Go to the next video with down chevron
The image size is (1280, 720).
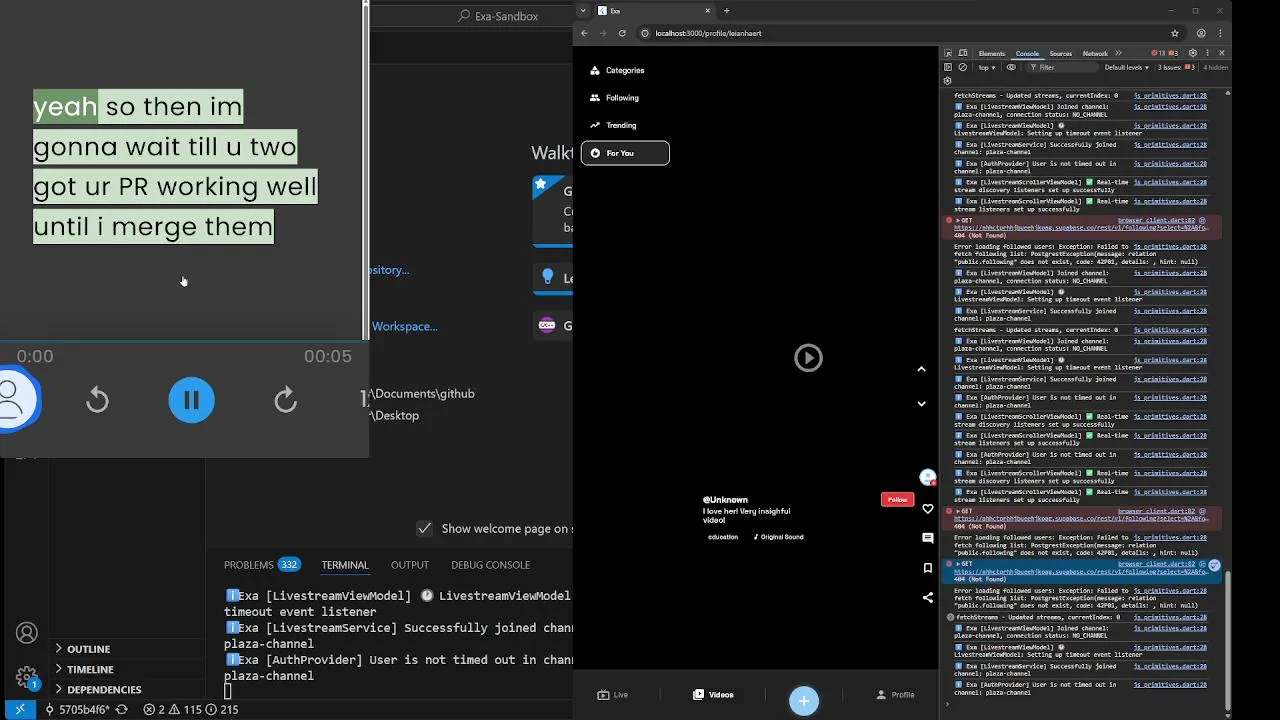pos(921,404)
